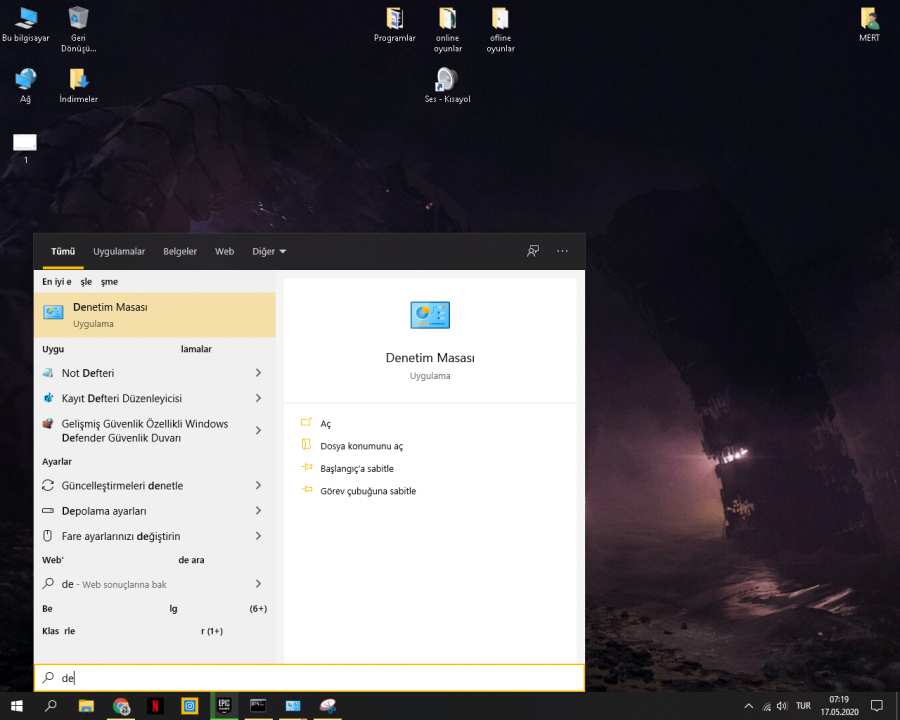
Task: Choose Başlangıç'a sabitle action
Action: pos(357,469)
